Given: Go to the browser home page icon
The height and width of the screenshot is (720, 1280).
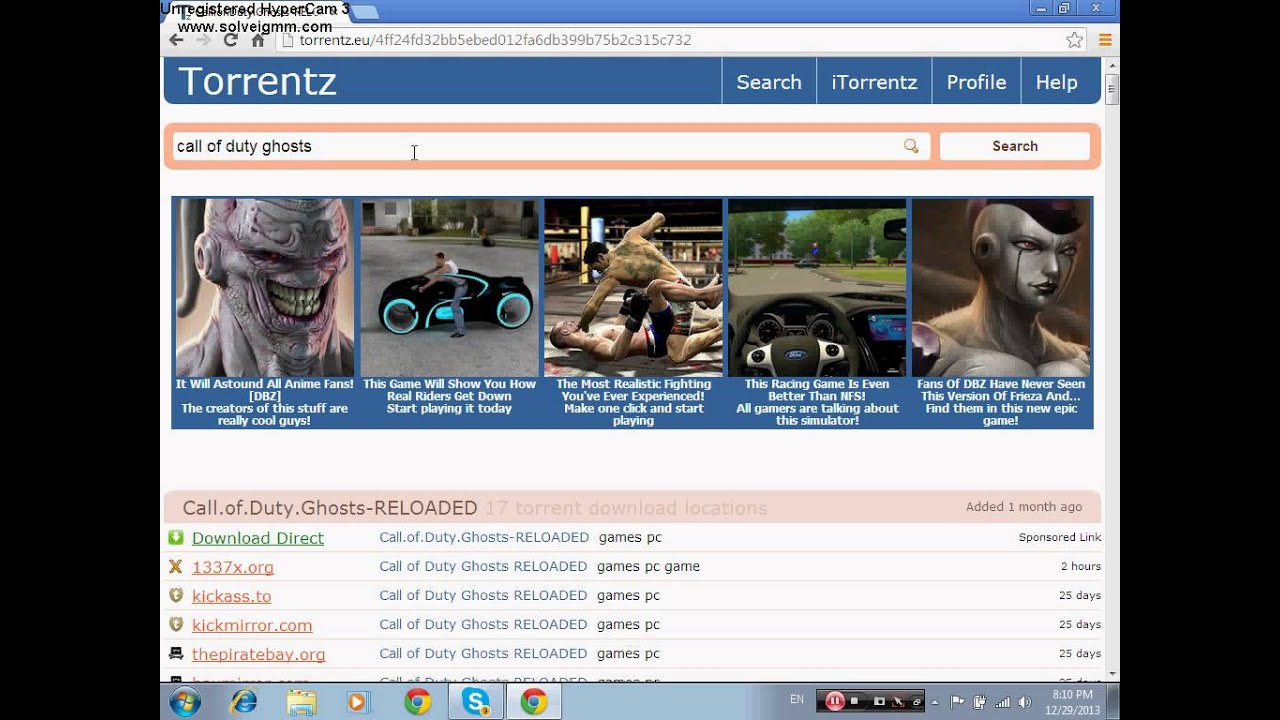Looking at the screenshot, I should pos(258,40).
